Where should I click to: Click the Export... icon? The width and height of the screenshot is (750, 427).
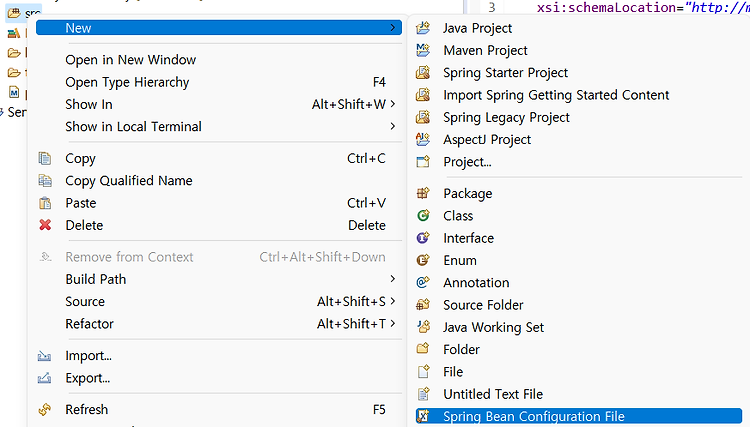click(x=44, y=378)
